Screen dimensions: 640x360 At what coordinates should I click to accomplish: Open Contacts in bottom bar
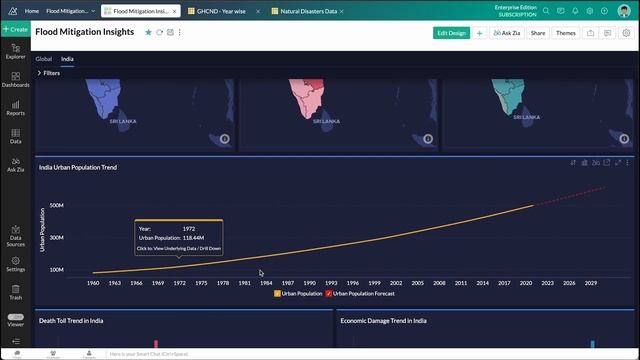pyautogui.click(x=89, y=354)
